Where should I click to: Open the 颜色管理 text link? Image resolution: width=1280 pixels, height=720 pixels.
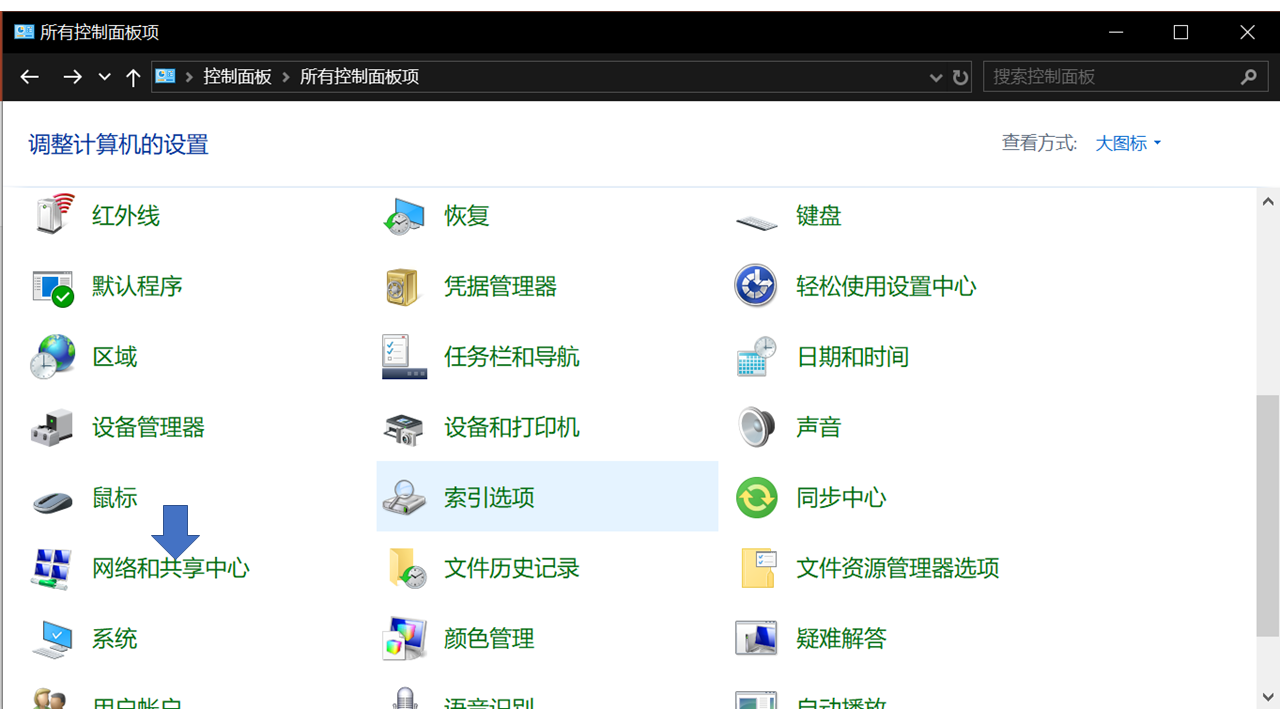click(489, 638)
